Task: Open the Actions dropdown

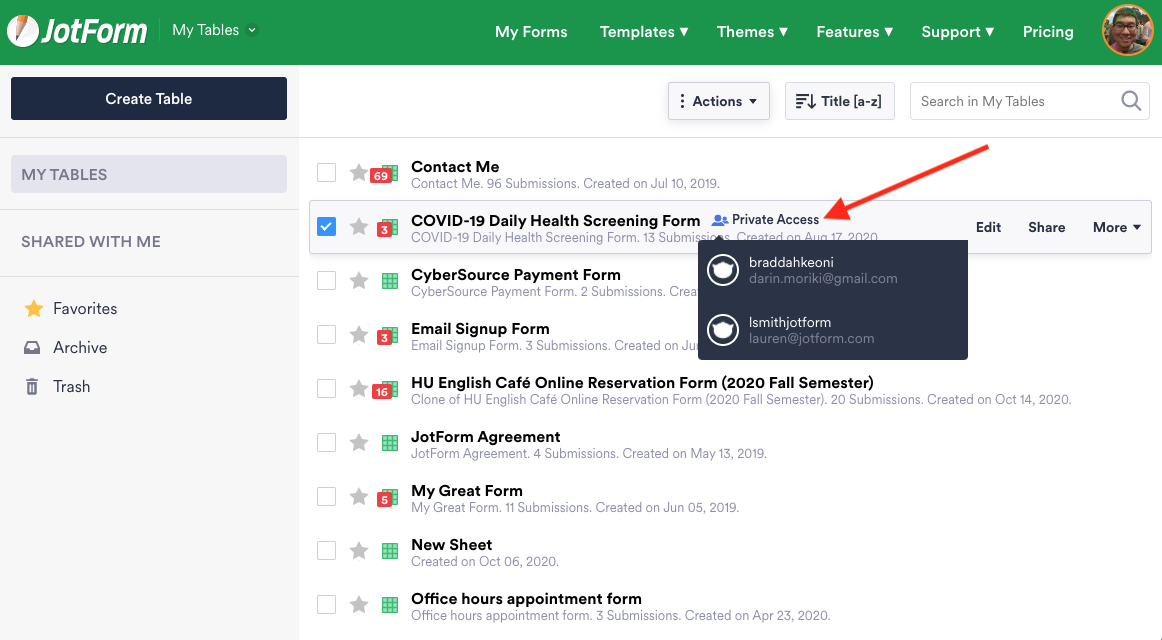Action: coord(719,101)
